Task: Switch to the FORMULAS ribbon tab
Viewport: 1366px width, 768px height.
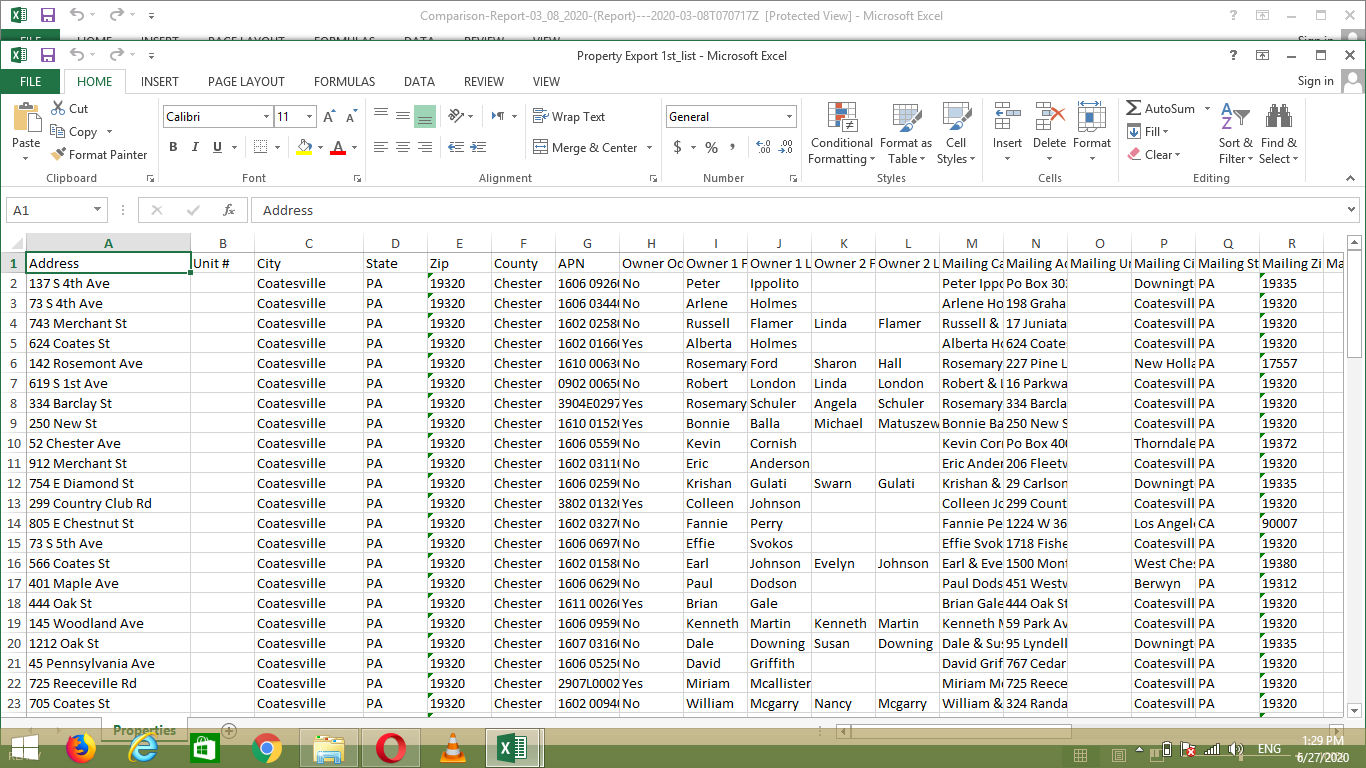Action: coord(344,81)
